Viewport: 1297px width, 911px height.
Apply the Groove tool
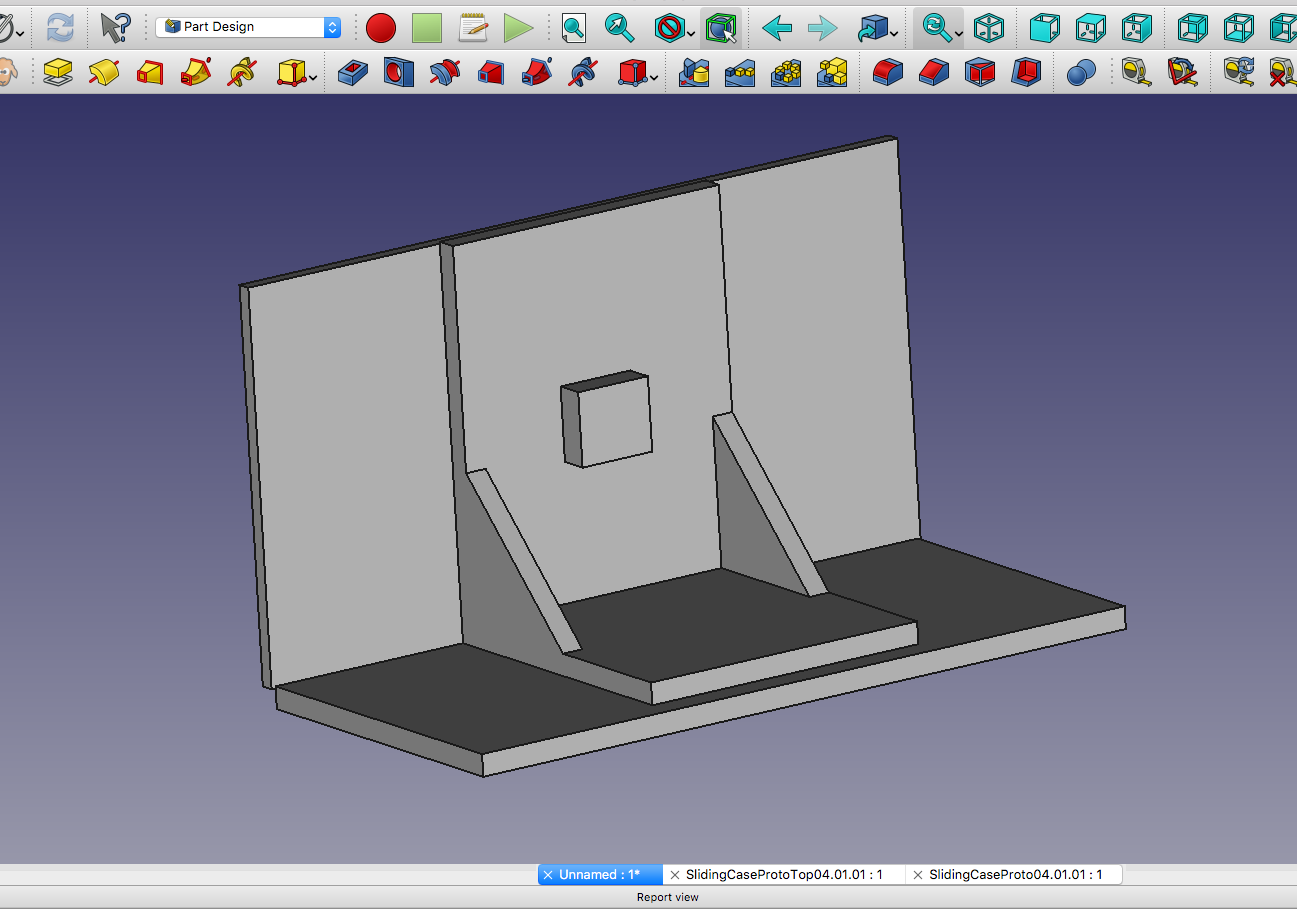445,72
